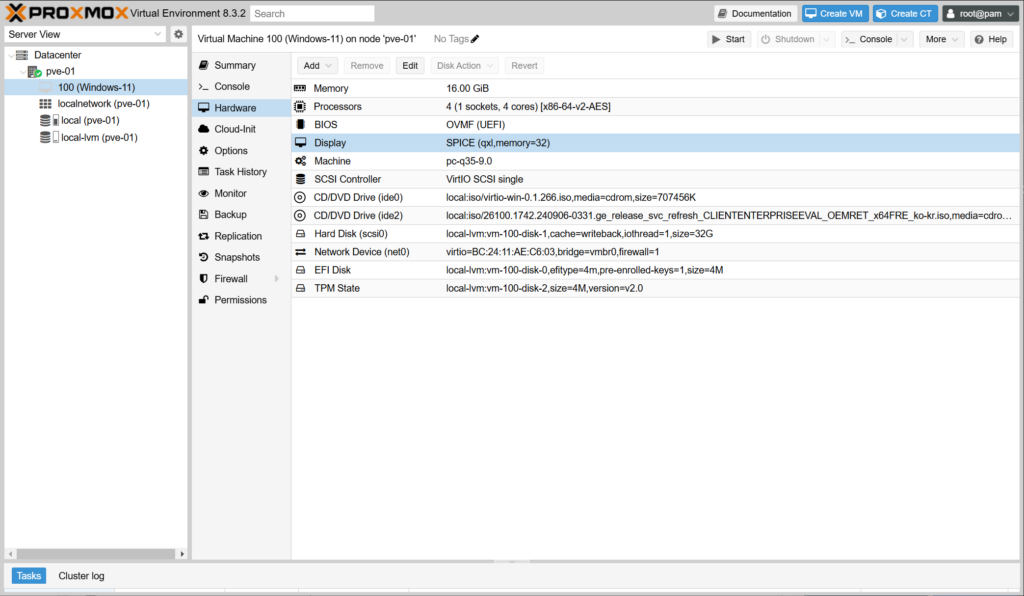Expand the Add hardware dropdown
The image size is (1024, 596).
pos(318,65)
